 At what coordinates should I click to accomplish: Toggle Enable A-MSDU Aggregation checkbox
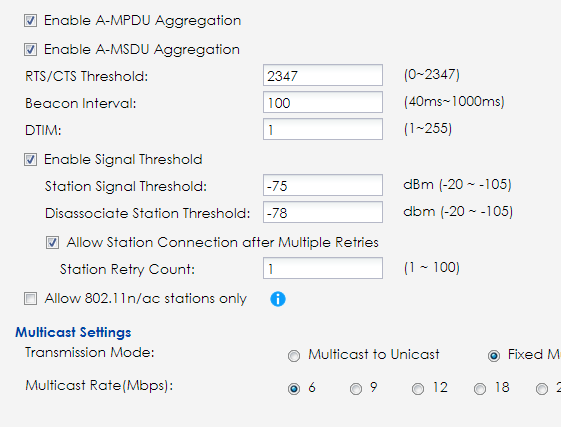tap(30, 49)
